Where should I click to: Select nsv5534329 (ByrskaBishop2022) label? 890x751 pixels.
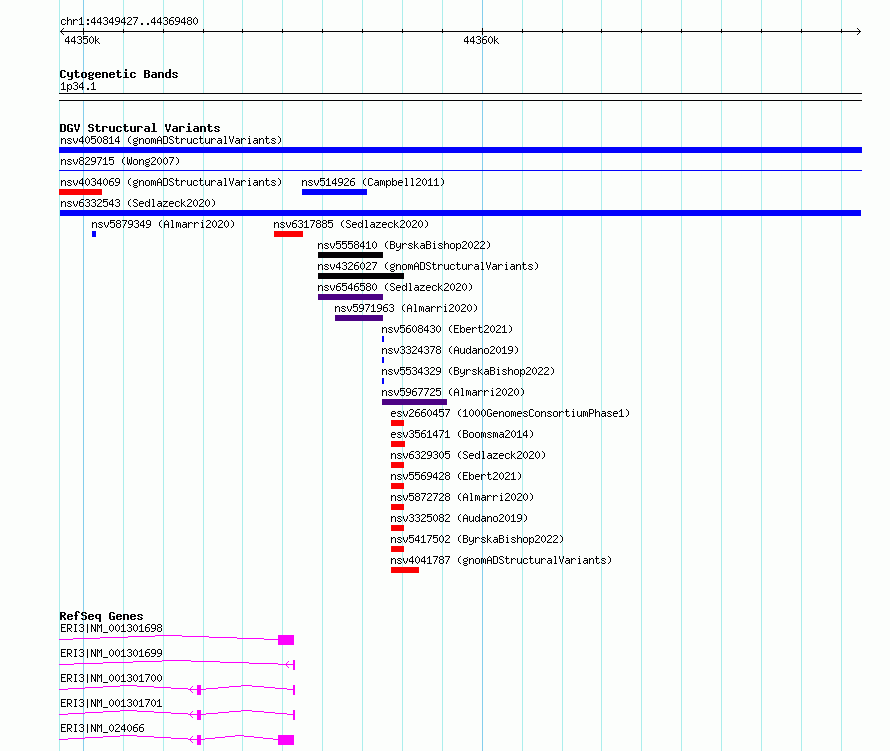468,371
